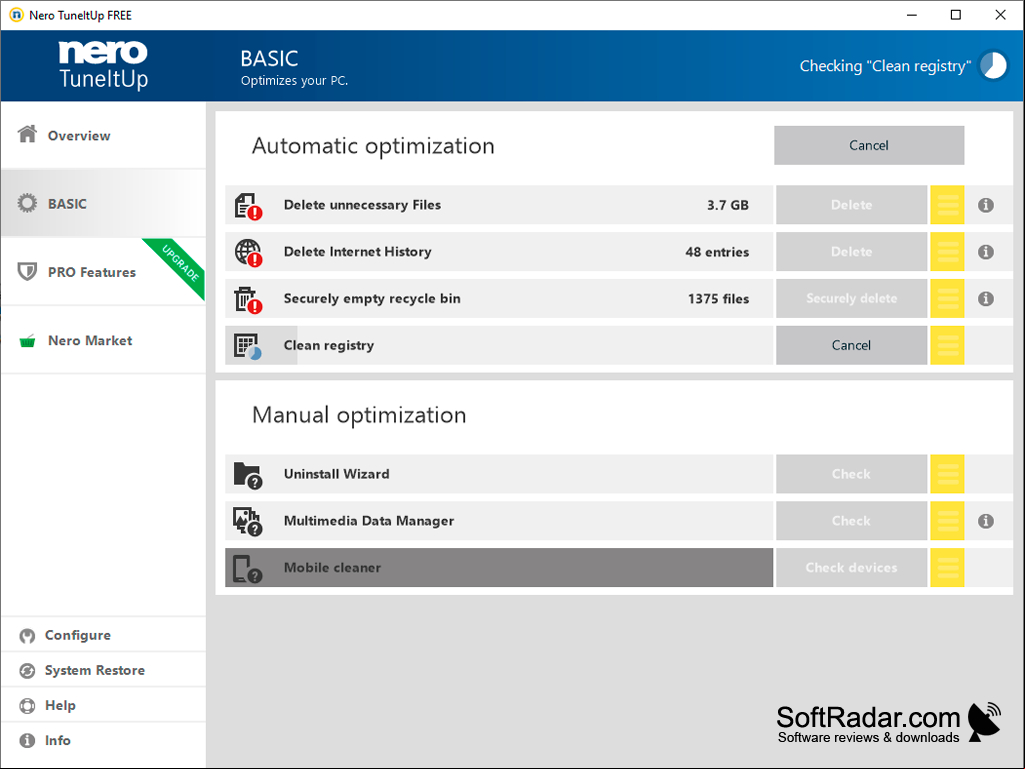Click the '48 entries' value
Image resolution: width=1025 pixels, height=769 pixels.
pyautogui.click(x=717, y=252)
